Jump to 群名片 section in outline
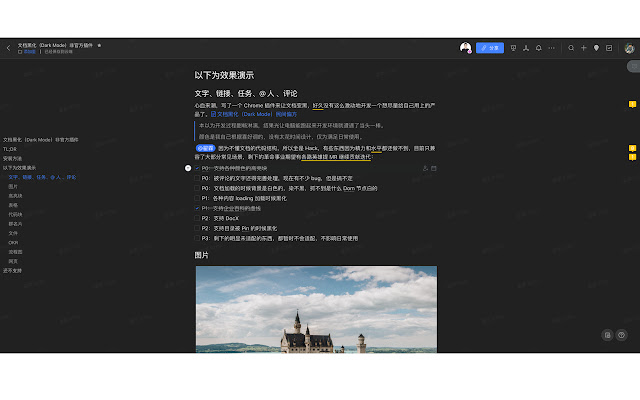The width and height of the screenshot is (640, 400). pos(16,224)
